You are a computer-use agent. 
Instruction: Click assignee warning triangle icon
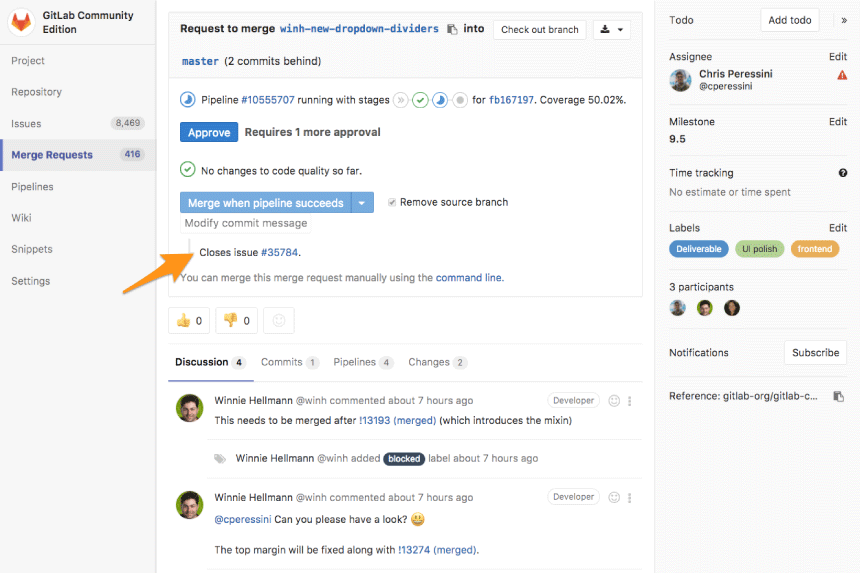[842, 75]
